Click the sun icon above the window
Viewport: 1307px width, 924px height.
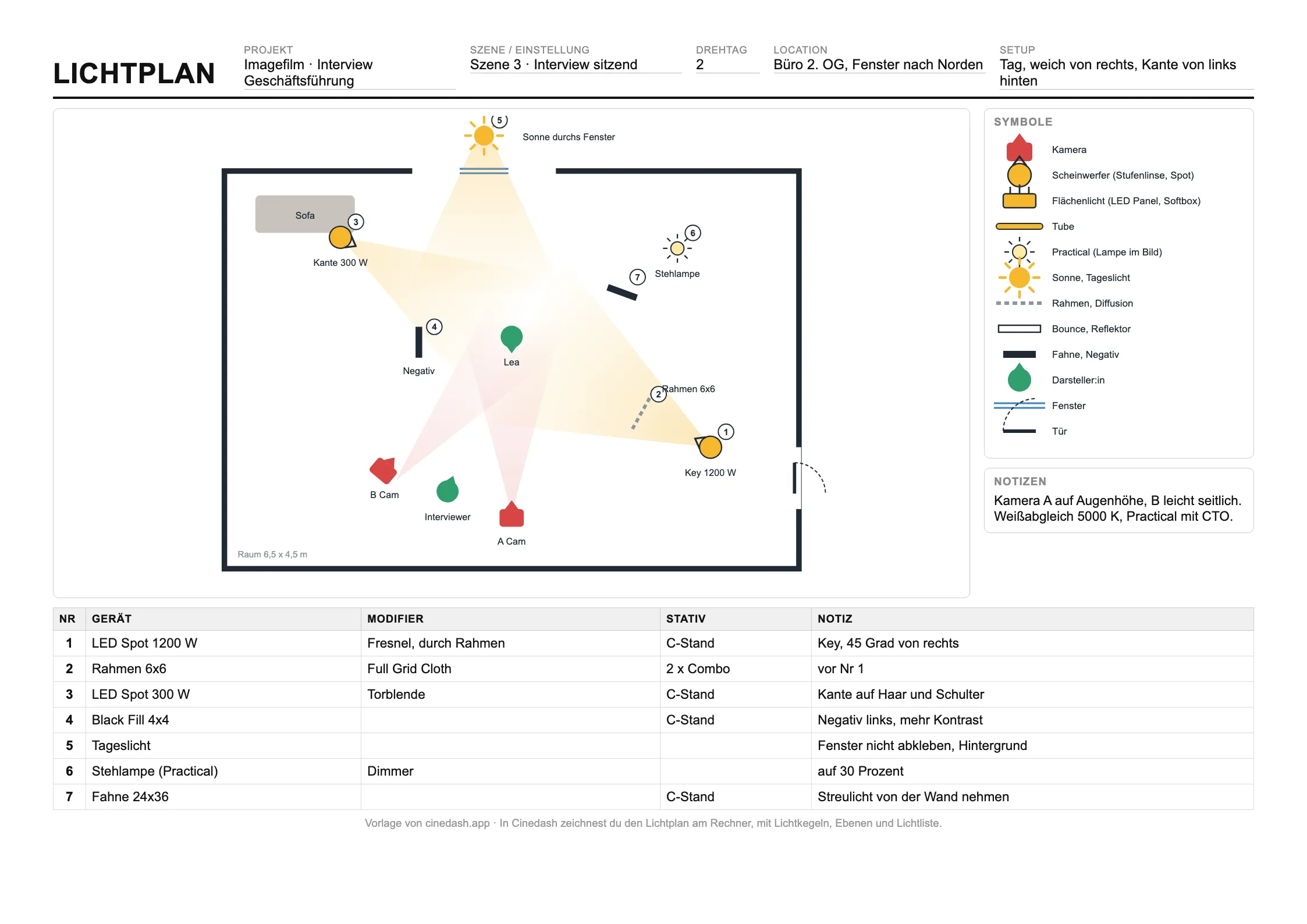pyautogui.click(x=484, y=136)
